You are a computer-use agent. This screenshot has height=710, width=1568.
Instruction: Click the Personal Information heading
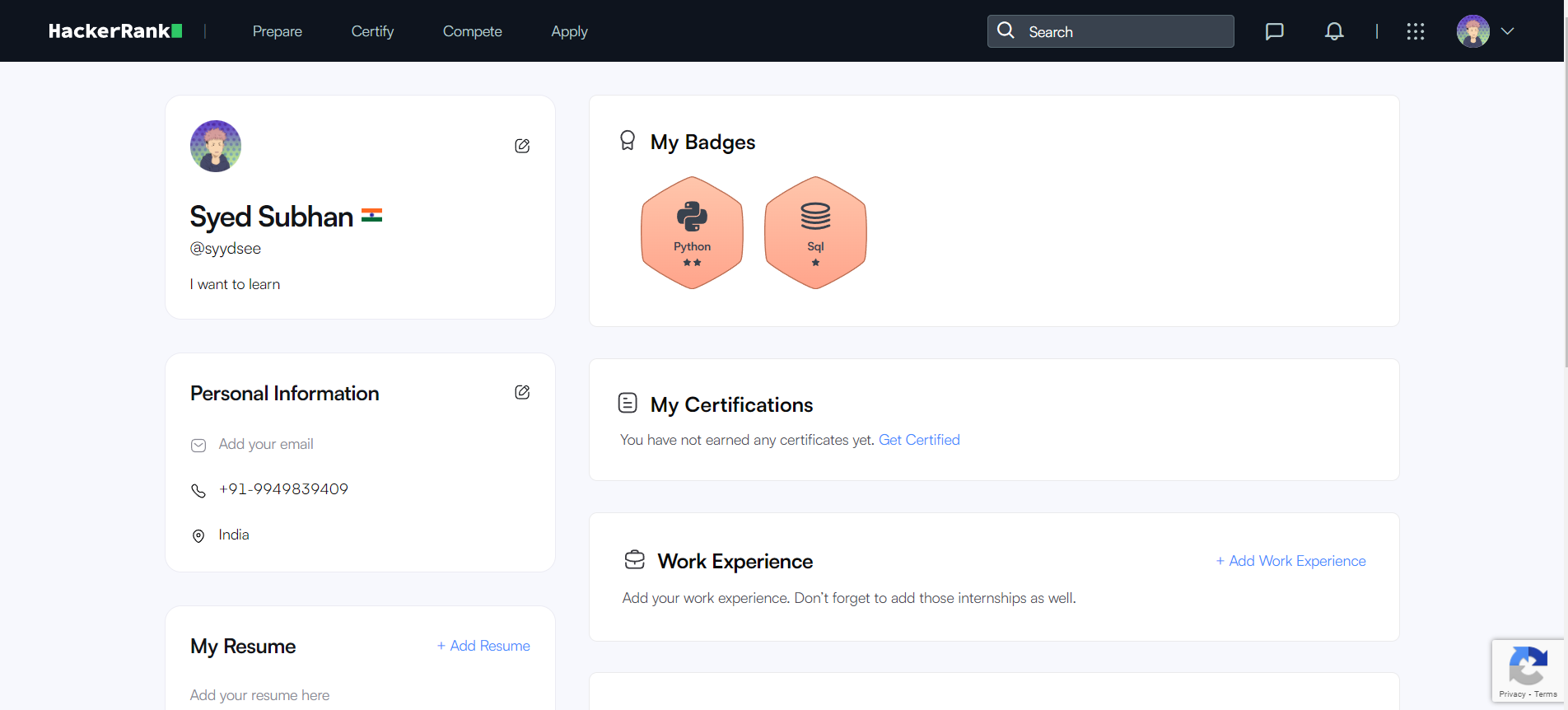pyautogui.click(x=285, y=394)
